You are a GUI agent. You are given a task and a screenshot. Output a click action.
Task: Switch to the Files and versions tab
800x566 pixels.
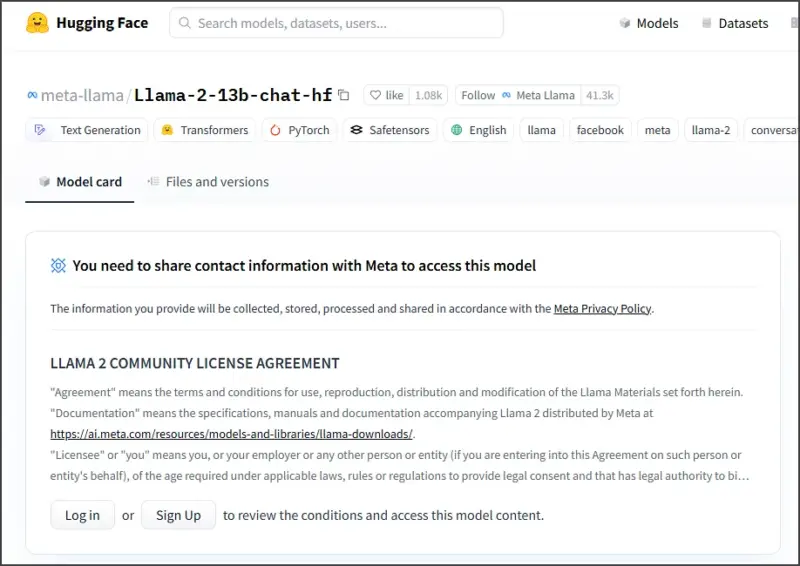pyautogui.click(x=208, y=182)
